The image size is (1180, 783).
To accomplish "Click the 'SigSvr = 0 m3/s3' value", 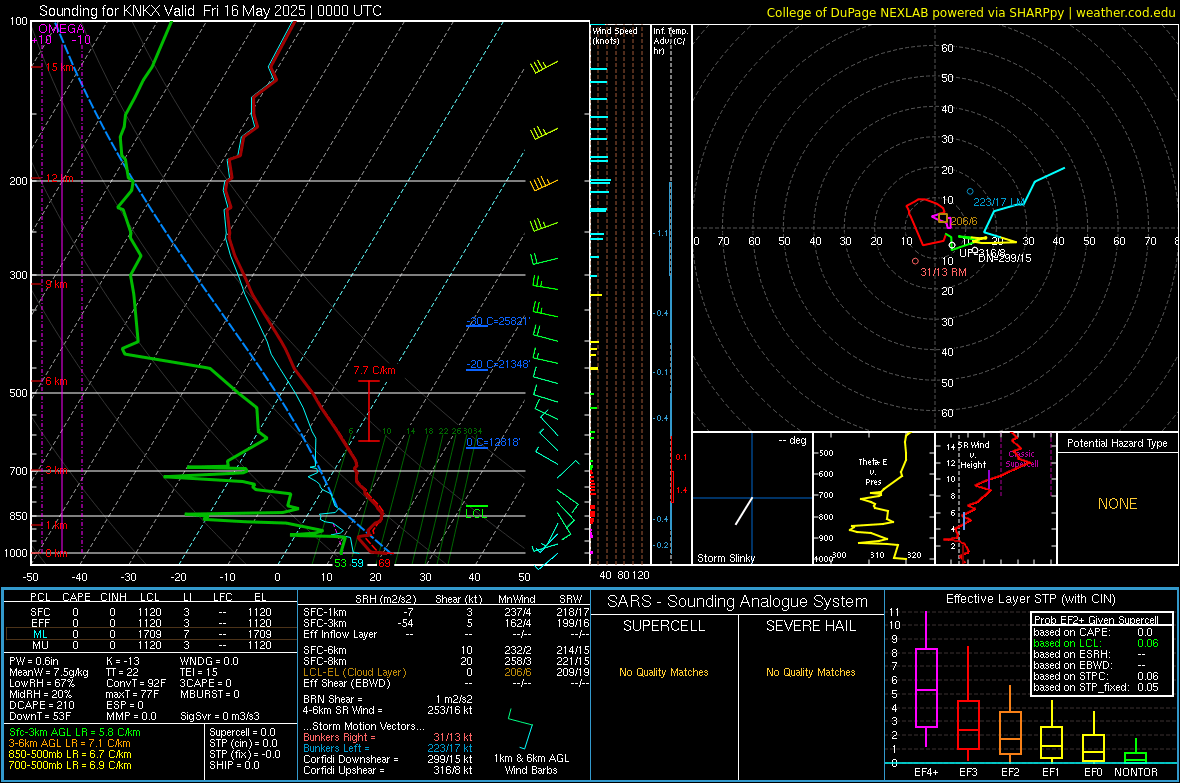I will pyautogui.click(x=220, y=716).
